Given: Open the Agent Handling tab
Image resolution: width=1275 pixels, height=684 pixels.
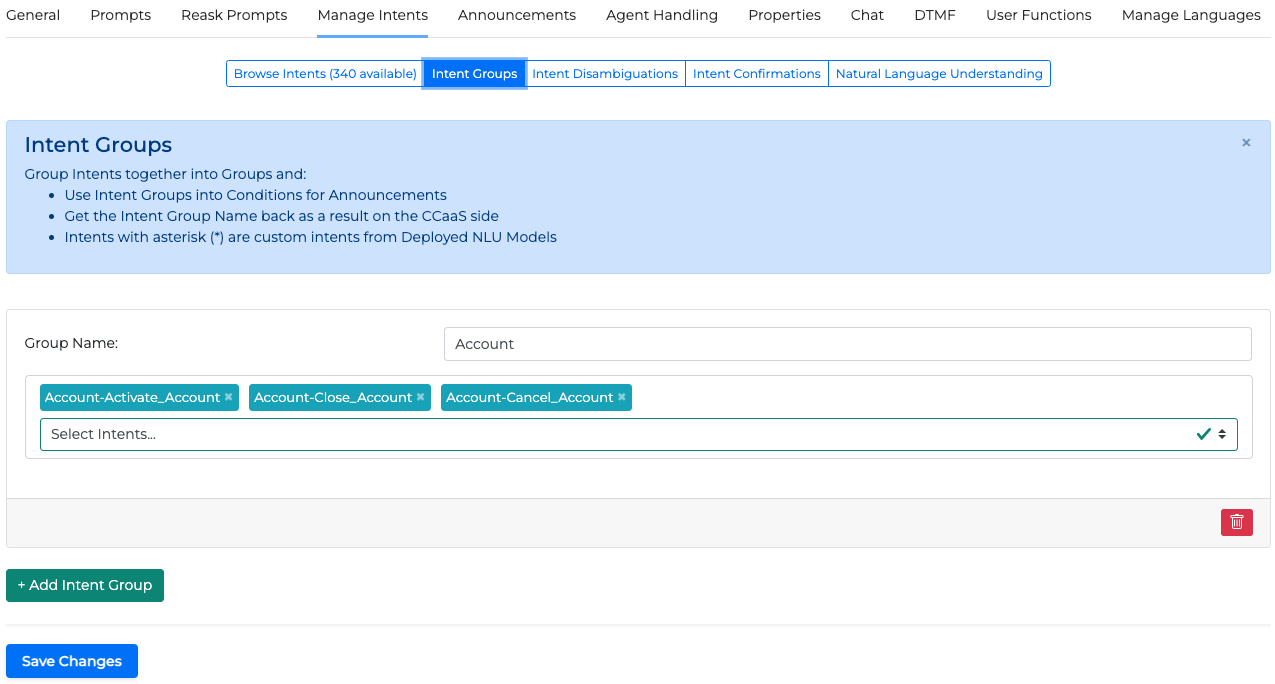Looking at the screenshot, I should pyautogui.click(x=662, y=15).
